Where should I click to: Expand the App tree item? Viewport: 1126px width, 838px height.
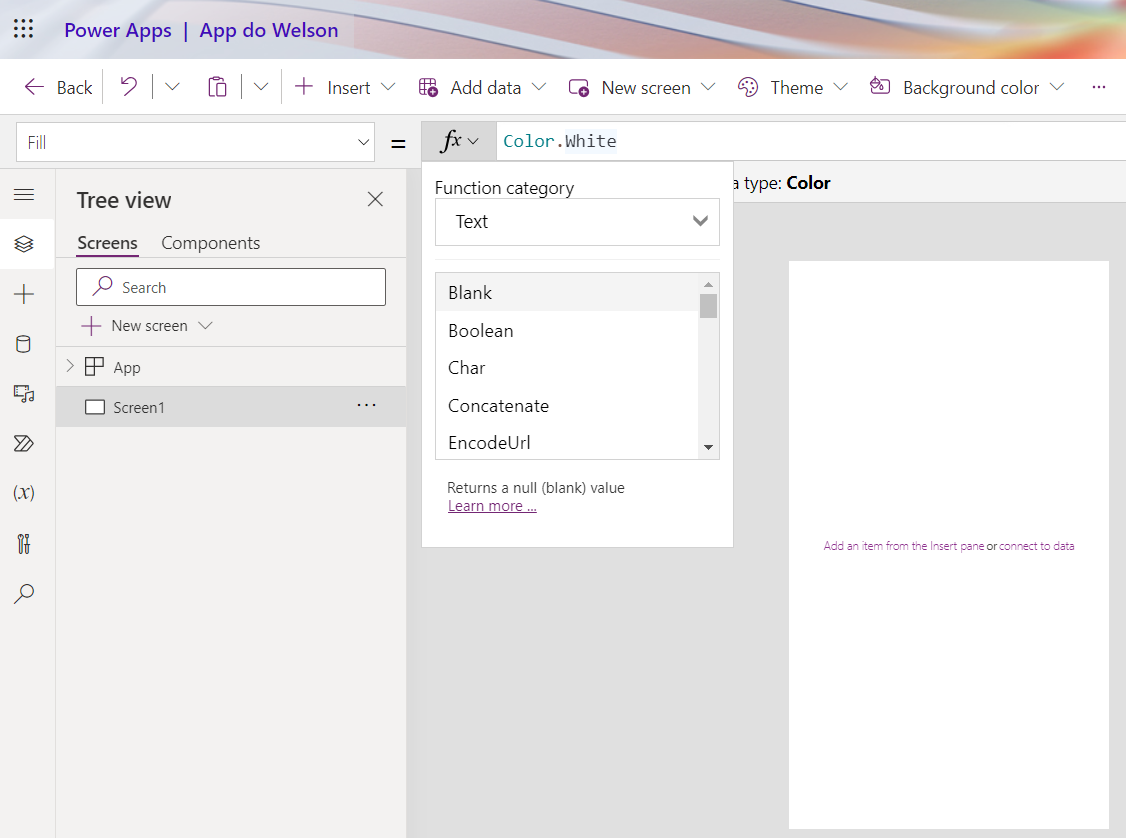[x=68, y=366]
